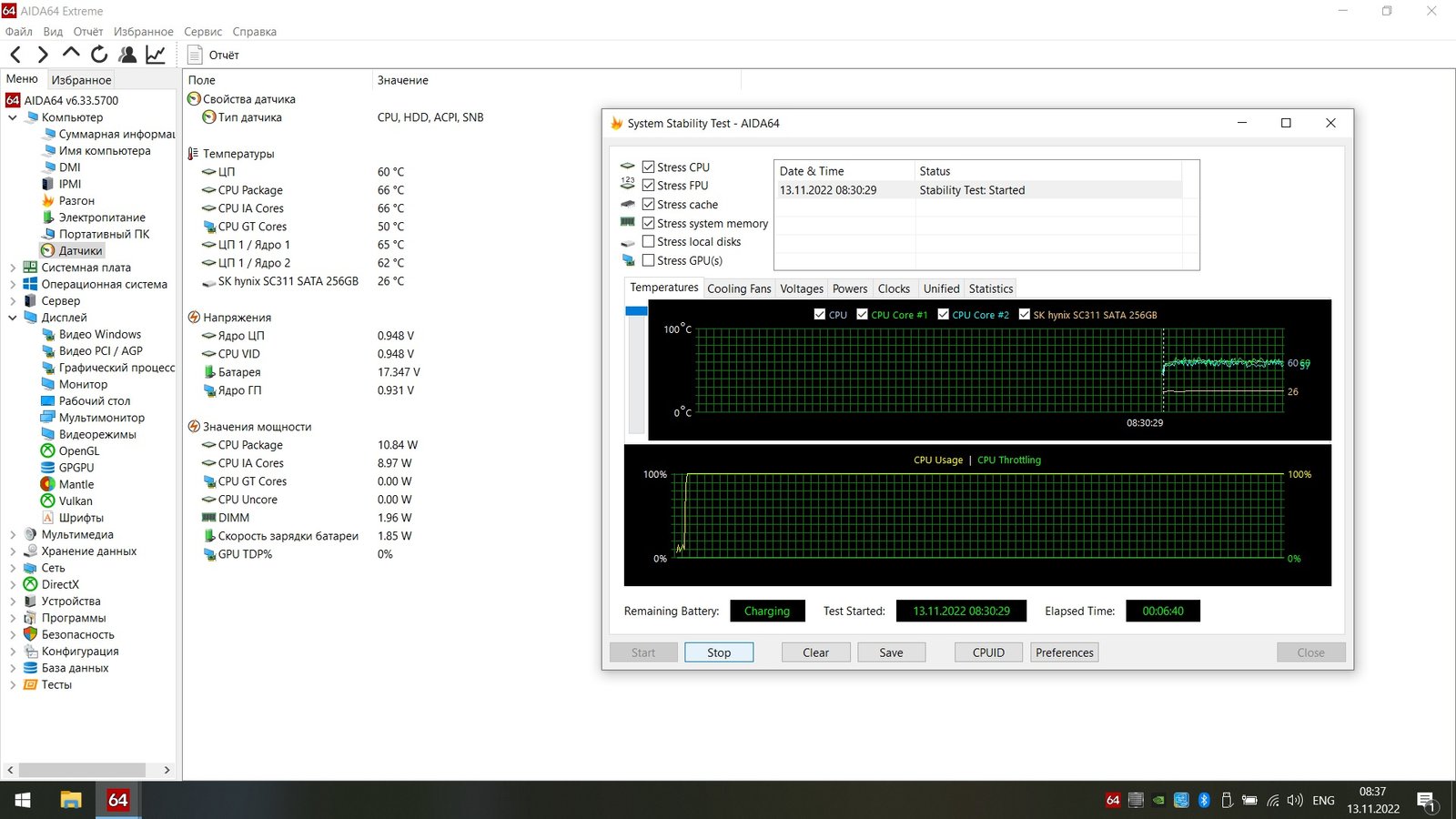
Task: Toggle SK hynix SC311 graph checkbox
Action: (1025, 314)
